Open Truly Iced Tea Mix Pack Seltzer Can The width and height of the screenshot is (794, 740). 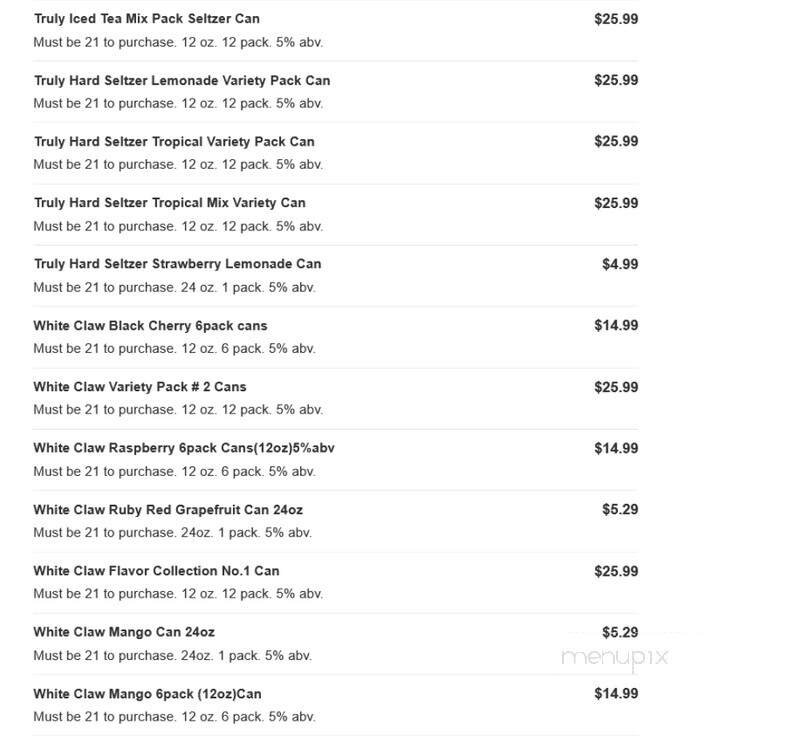pos(147,19)
